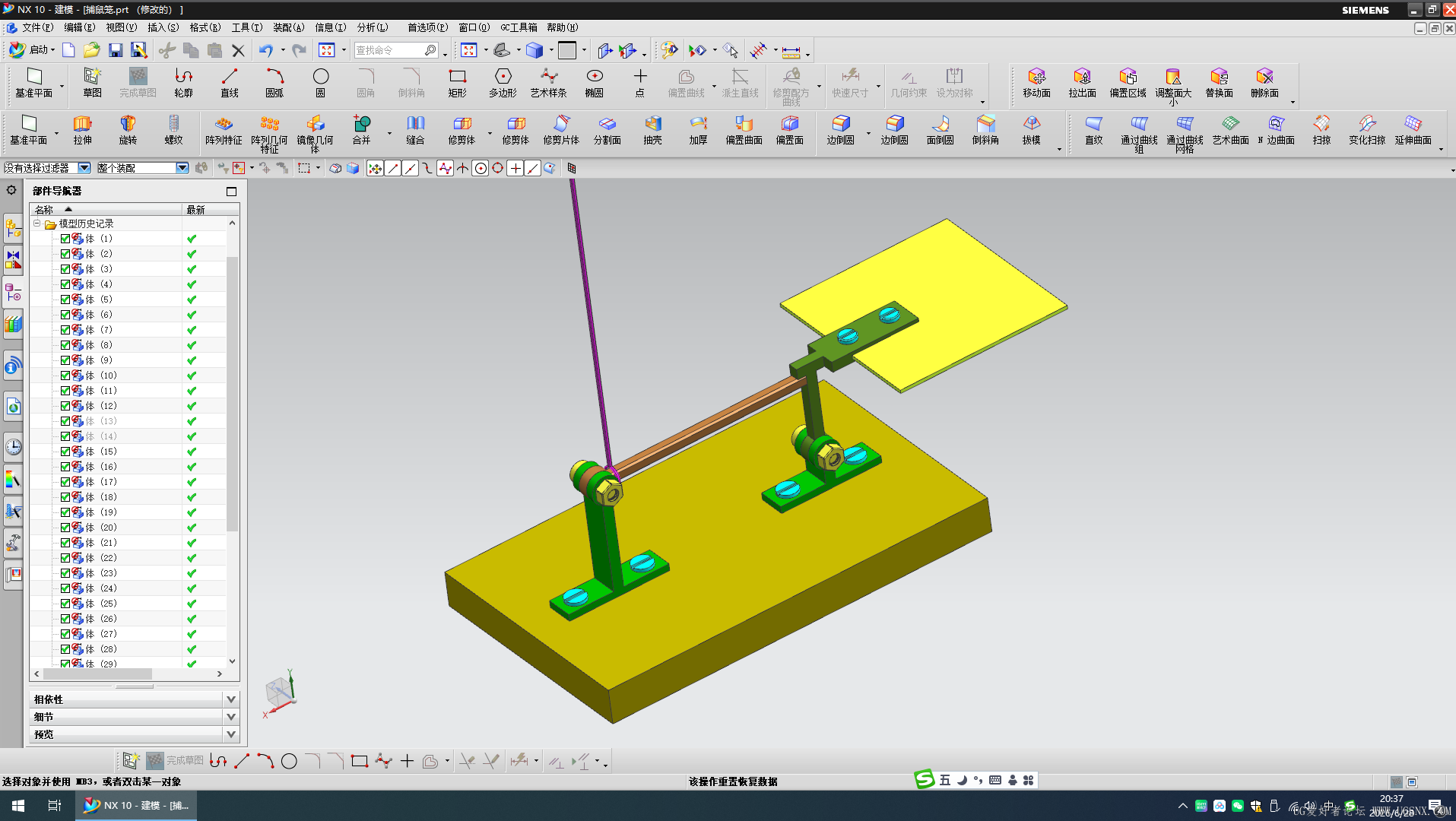Click the 旋转 revolve feature icon

coord(128,129)
